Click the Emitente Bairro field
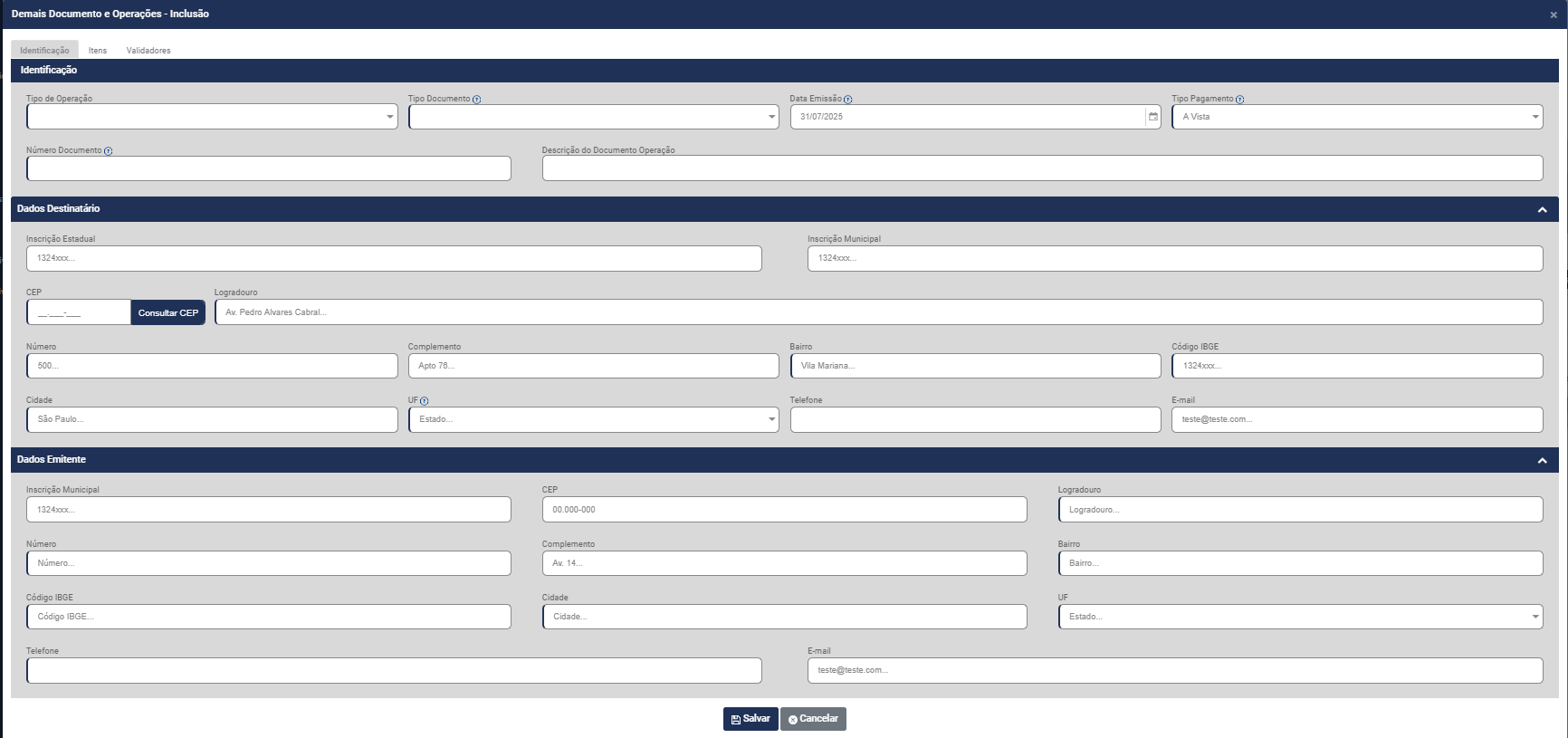The height and width of the screenshot is (738, 1568). coord(1301,563)
